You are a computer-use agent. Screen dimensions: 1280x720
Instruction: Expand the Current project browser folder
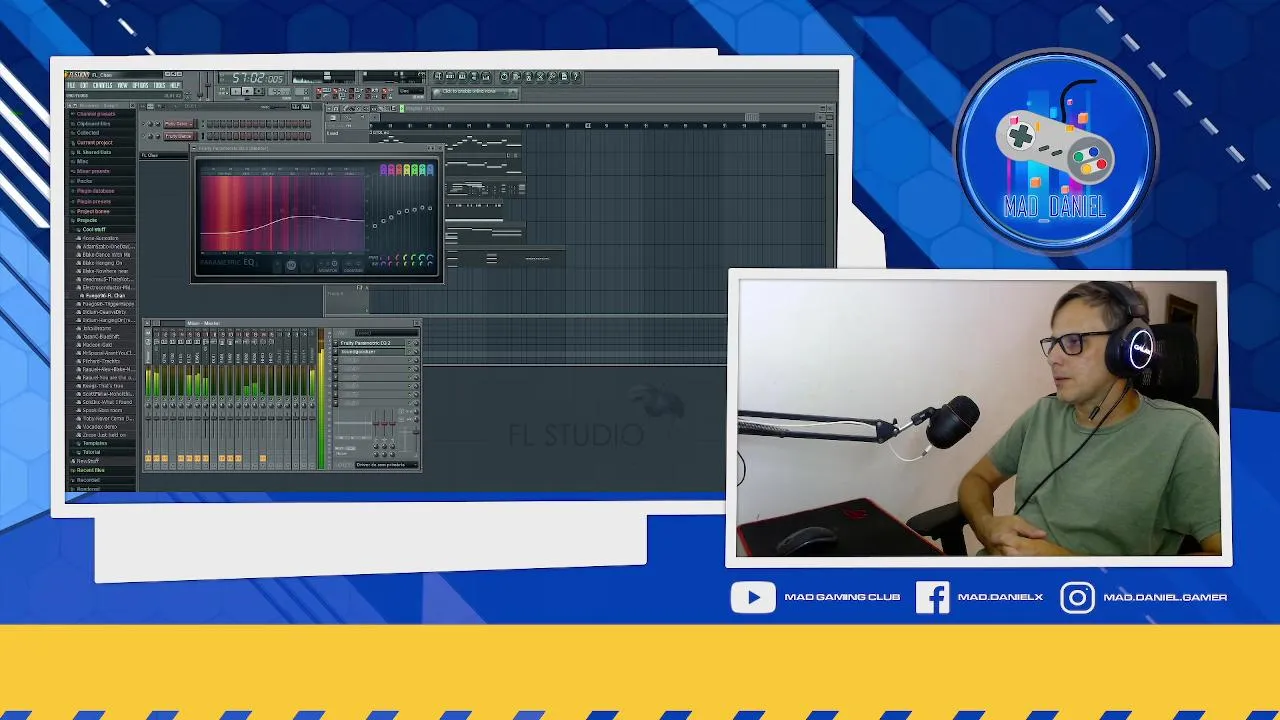point(94,142)
